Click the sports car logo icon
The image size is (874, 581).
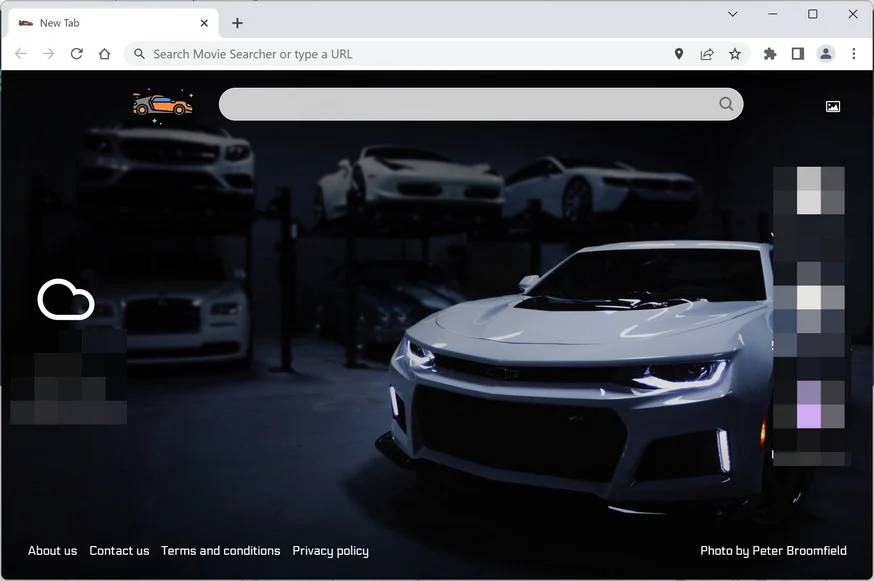162,104
